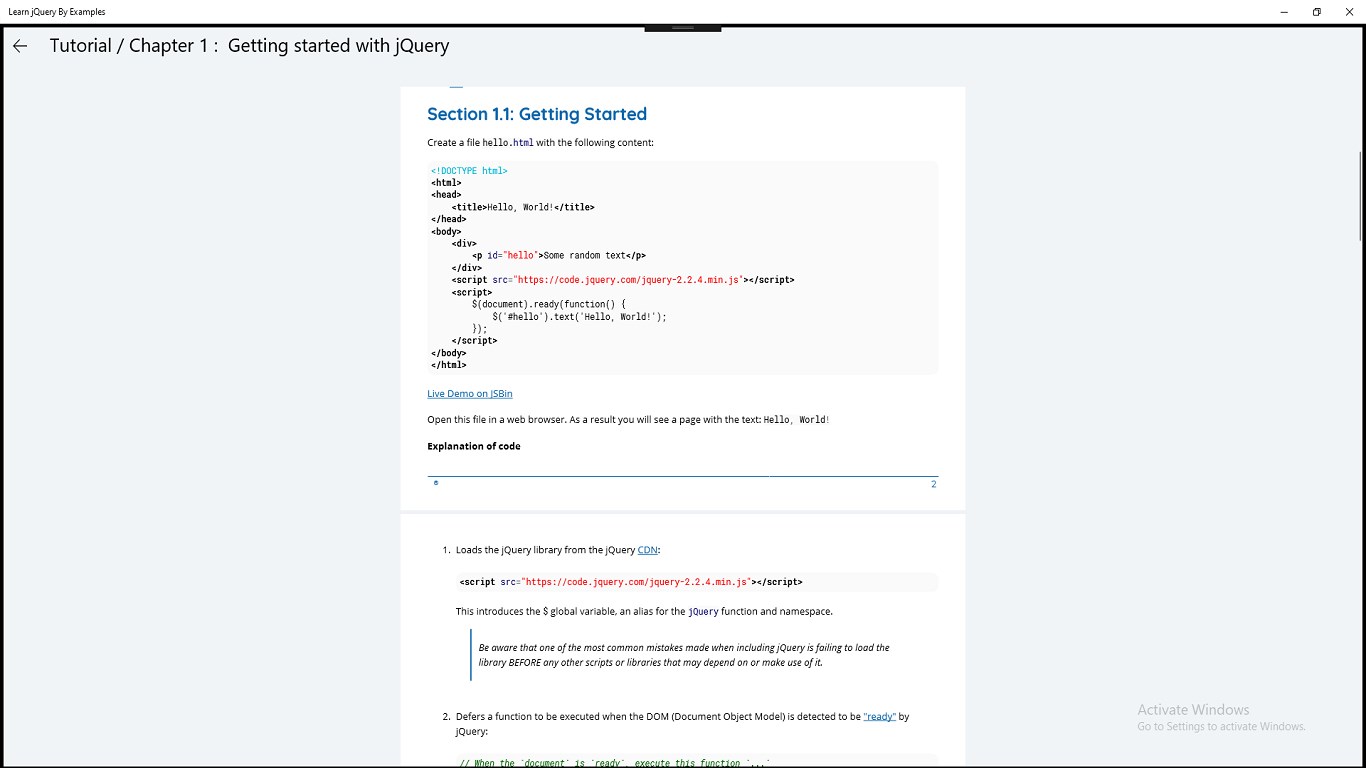Click the This introduces the $ global variable sentence
The image size is (1366, 768).
point(644,611)
